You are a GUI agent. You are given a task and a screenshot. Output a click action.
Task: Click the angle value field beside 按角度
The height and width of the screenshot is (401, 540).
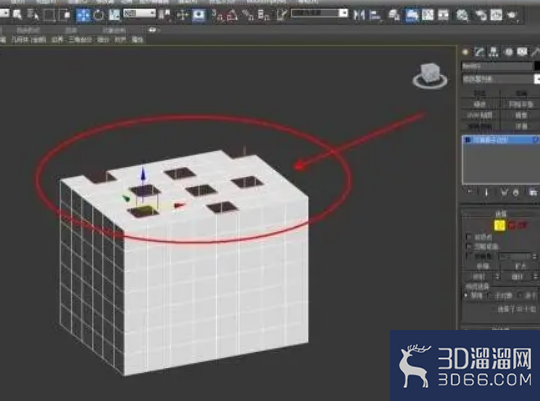coord(516,257)
